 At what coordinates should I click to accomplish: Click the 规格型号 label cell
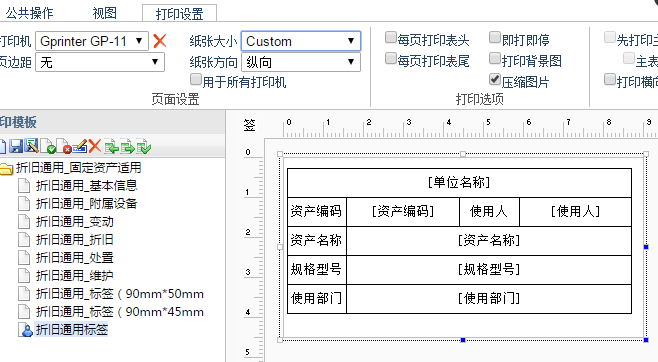pyautogui.click(x=317, y=270)
